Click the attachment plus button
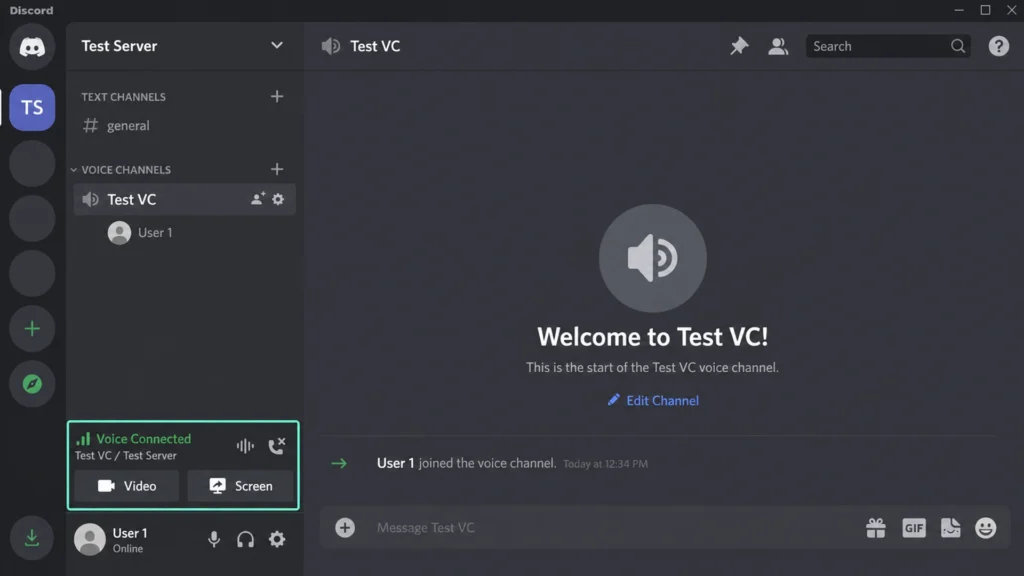The width and height of the screenshot is (1024, 576). (x=345, y=528)
